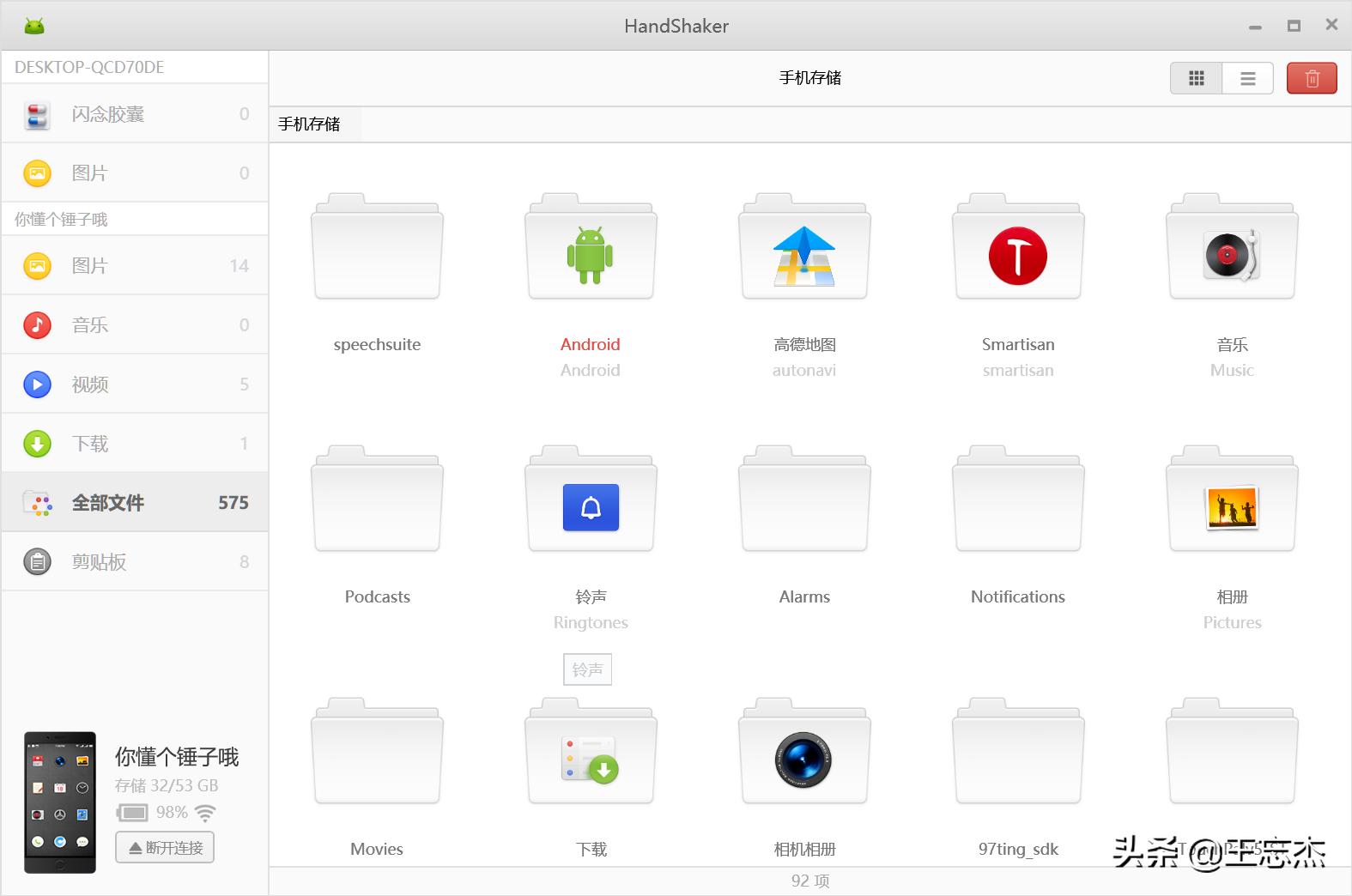1352x896 pixels.
Task: Click the 手机存储 title in header
Action: coord(810,78)
